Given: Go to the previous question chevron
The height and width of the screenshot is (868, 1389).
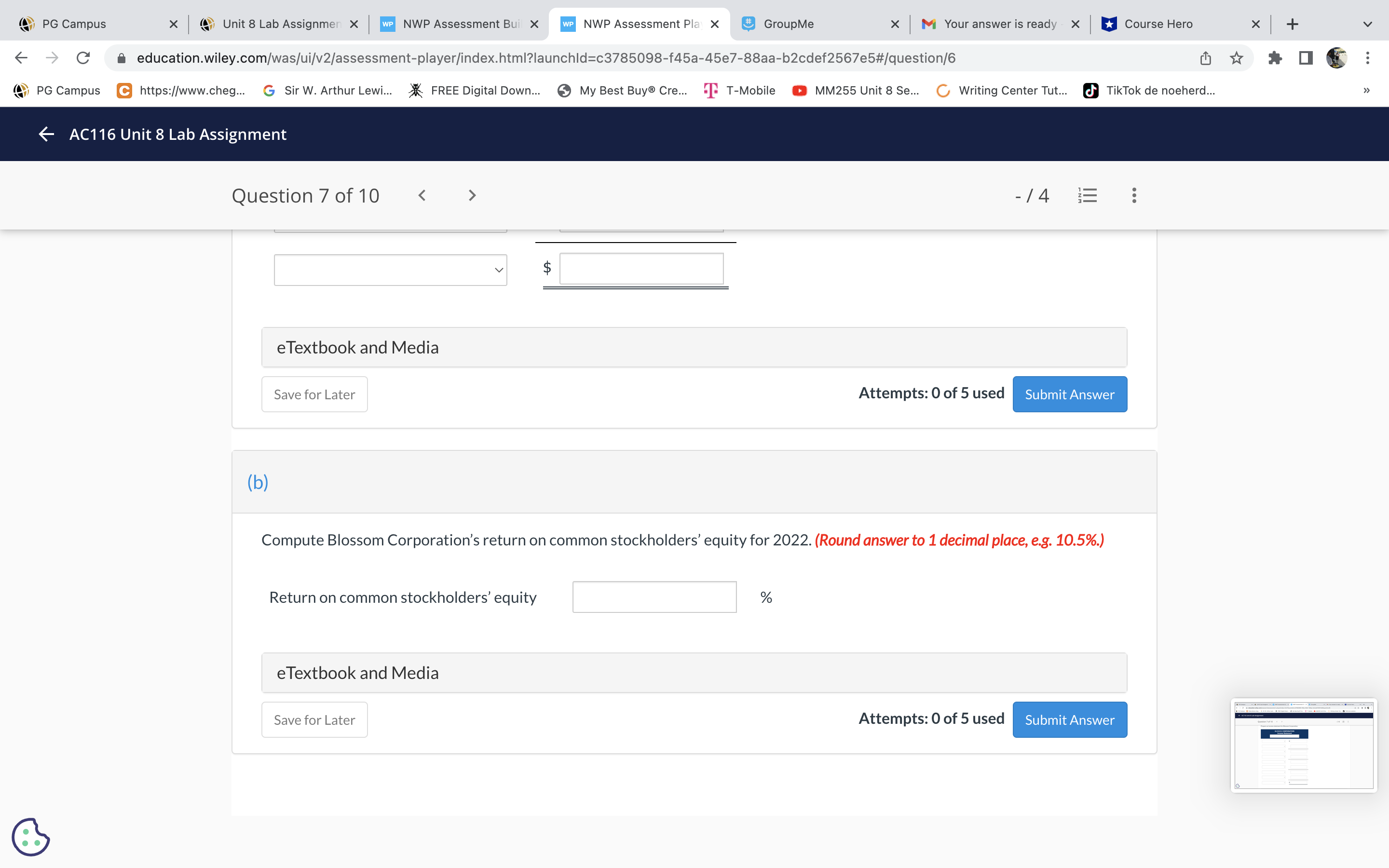Looking at the screenshot, I should pyautogui.click(x=422, y=196).
